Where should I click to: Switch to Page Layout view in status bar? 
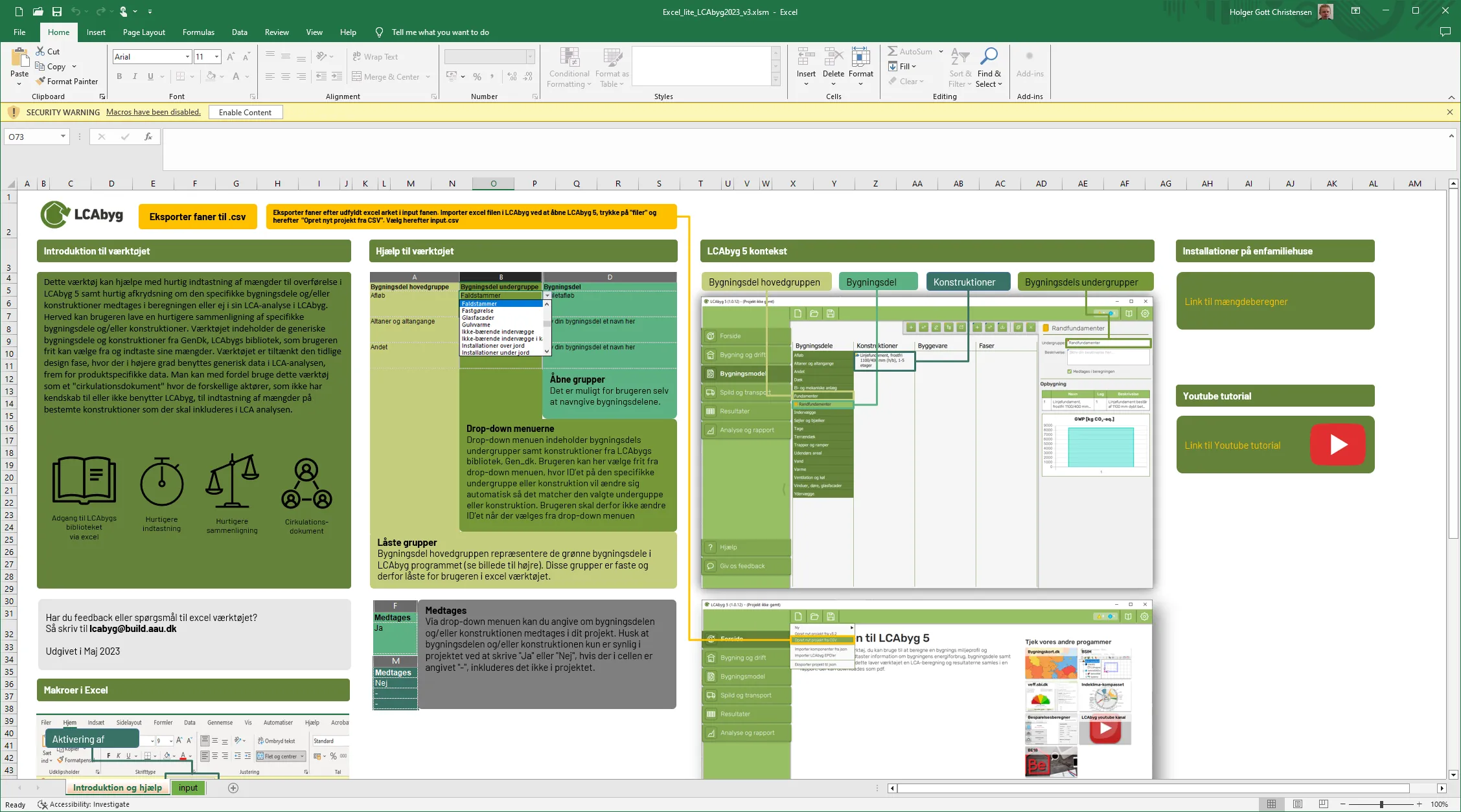[1298, 804]
